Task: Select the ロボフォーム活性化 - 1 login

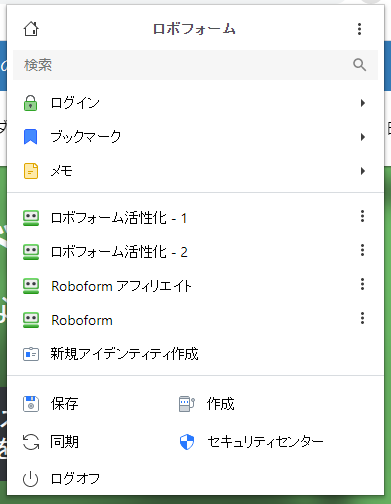Action: coord(119,218)
